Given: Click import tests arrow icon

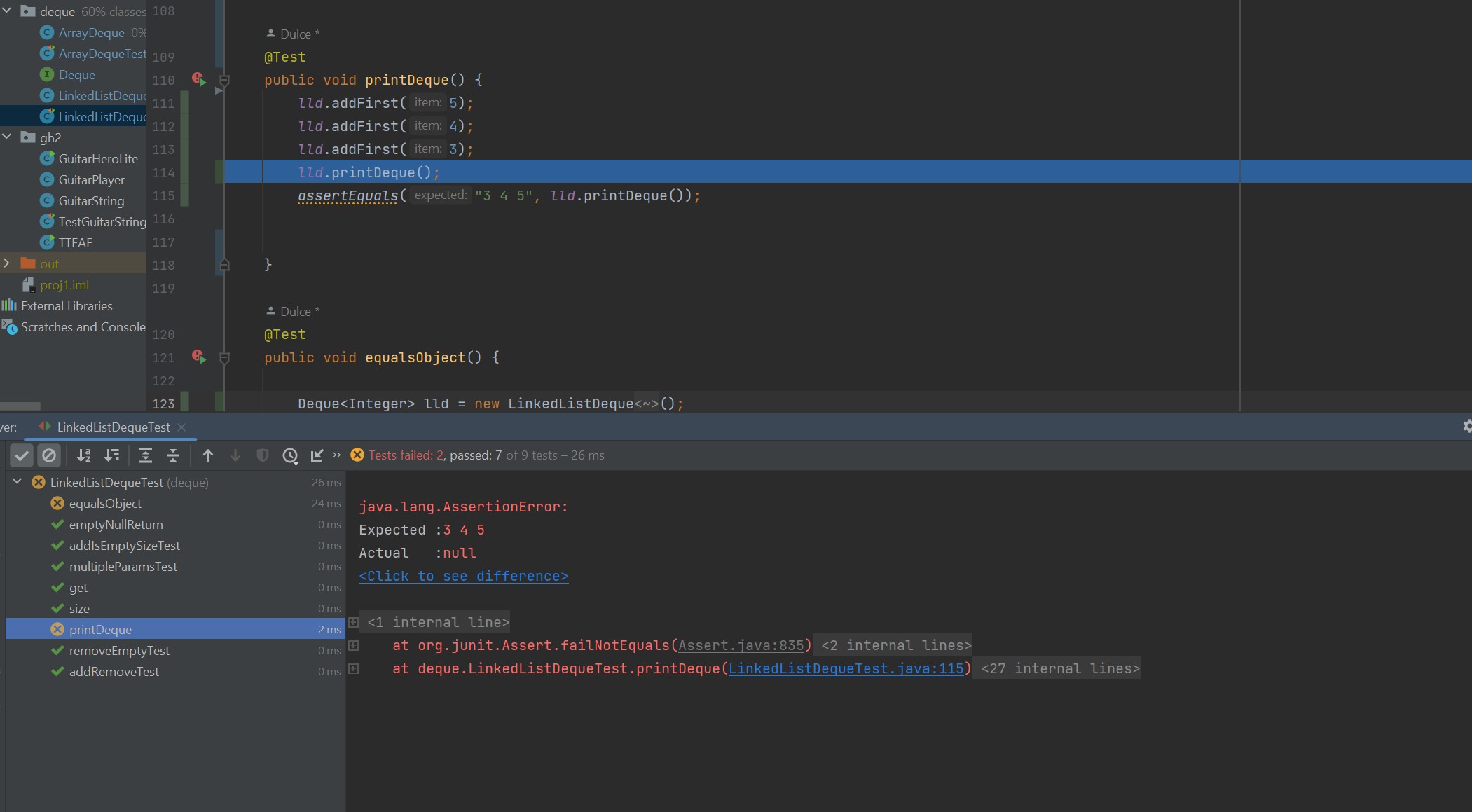Looking at the screenshot, I should click(317, 455).
